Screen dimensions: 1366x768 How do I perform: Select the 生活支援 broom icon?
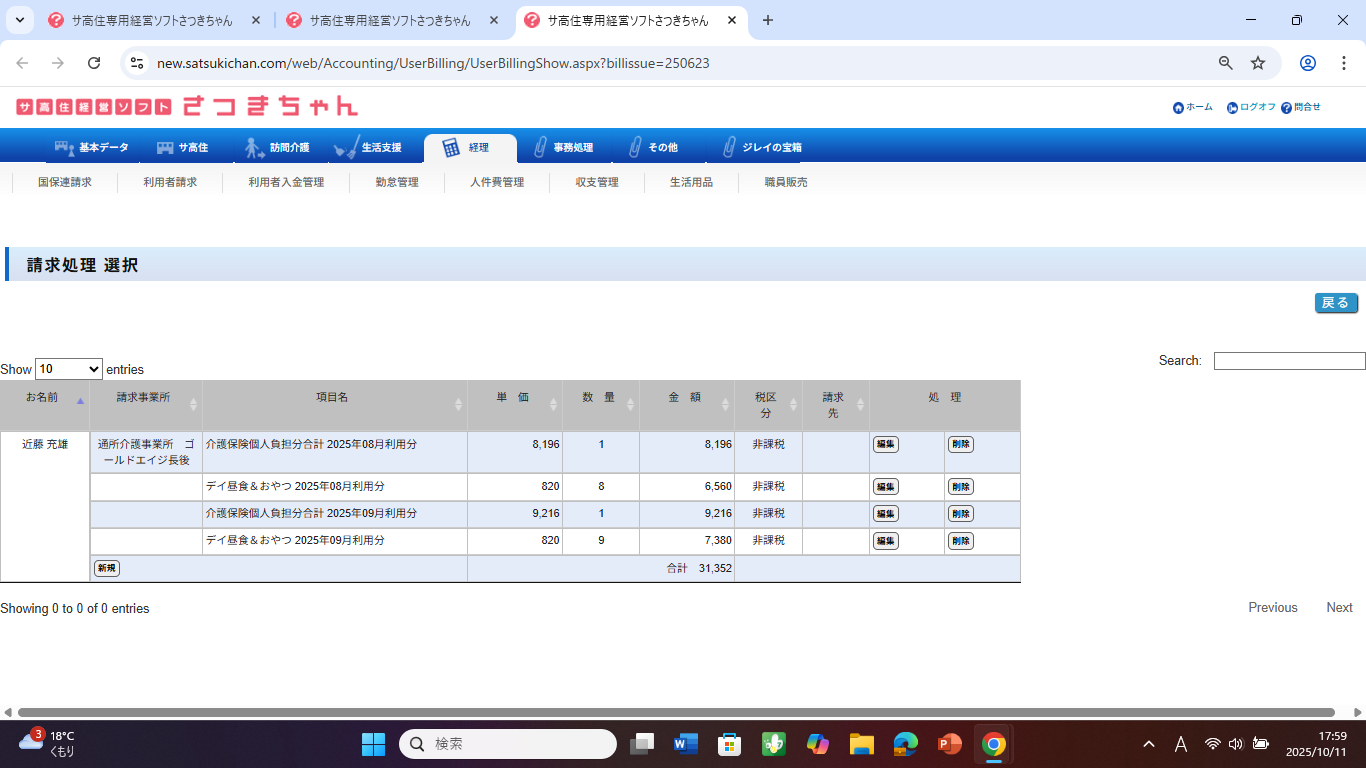(346, 148)
